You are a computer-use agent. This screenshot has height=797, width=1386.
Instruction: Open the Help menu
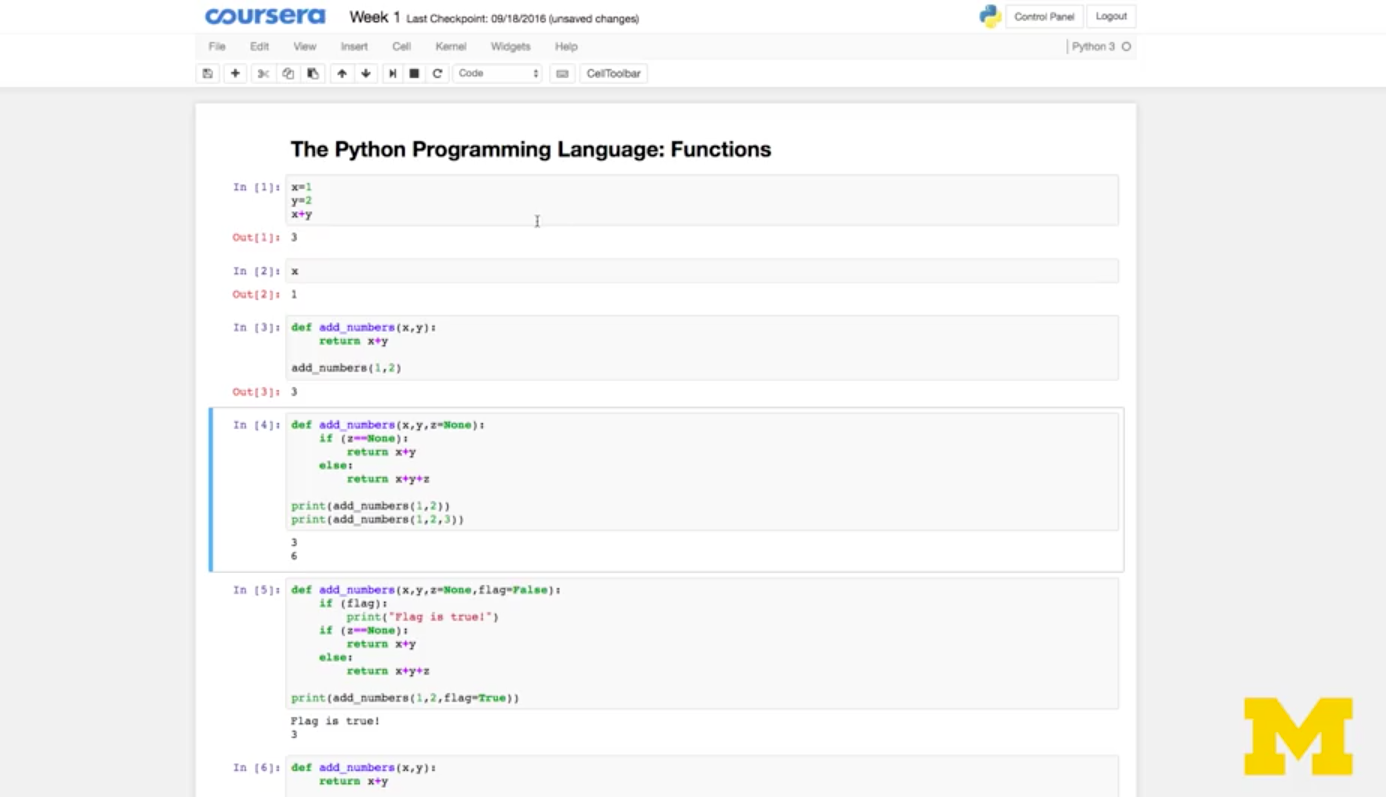pyautogui.click(x=566, y=46)
